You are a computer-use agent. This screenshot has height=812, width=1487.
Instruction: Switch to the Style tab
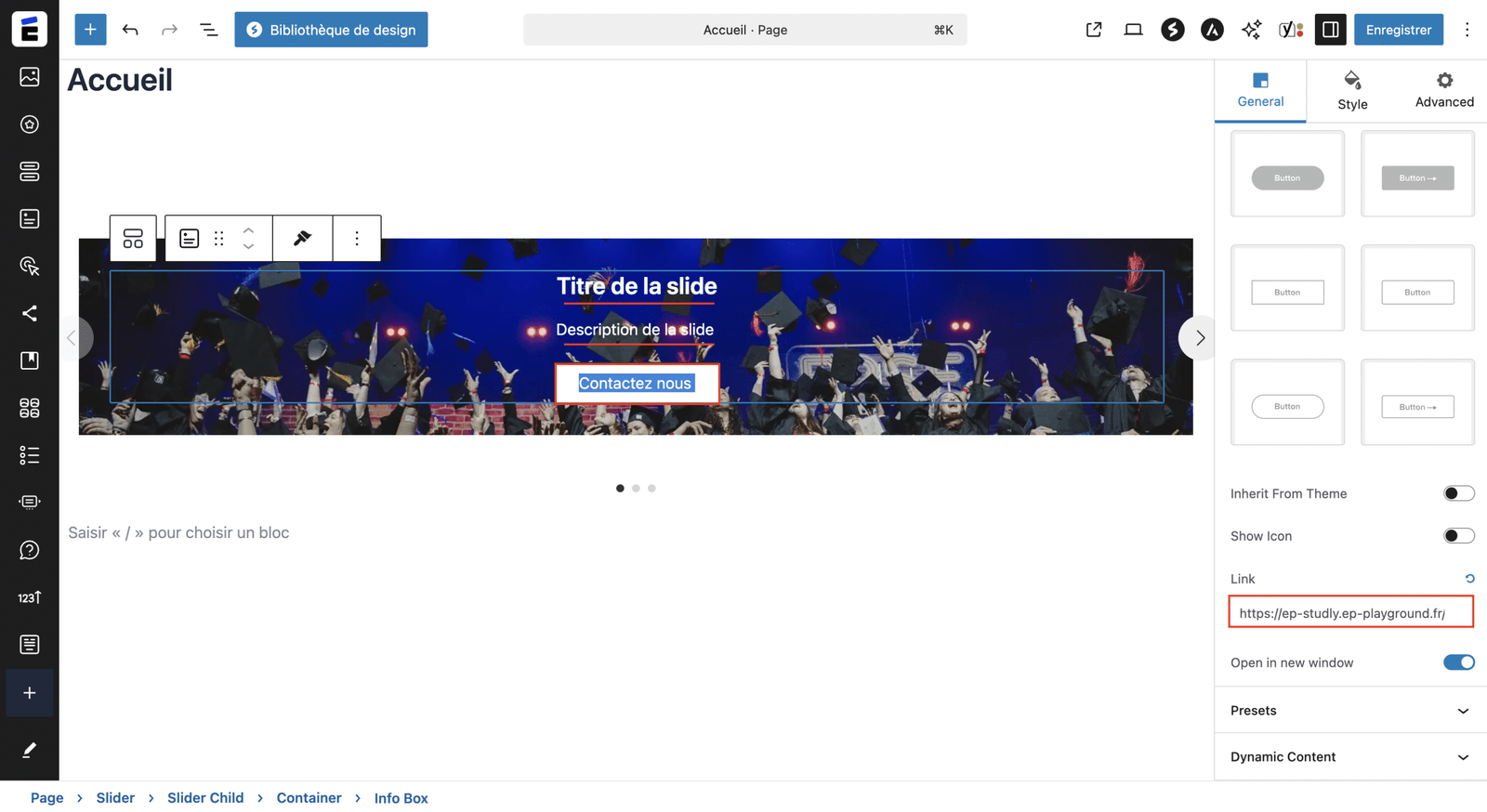pyautogui.click(x=1352, y=90)
